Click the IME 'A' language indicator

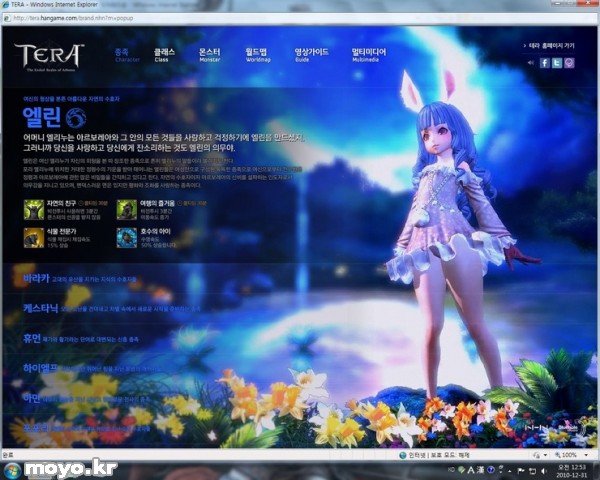click(x=471, y=470)
